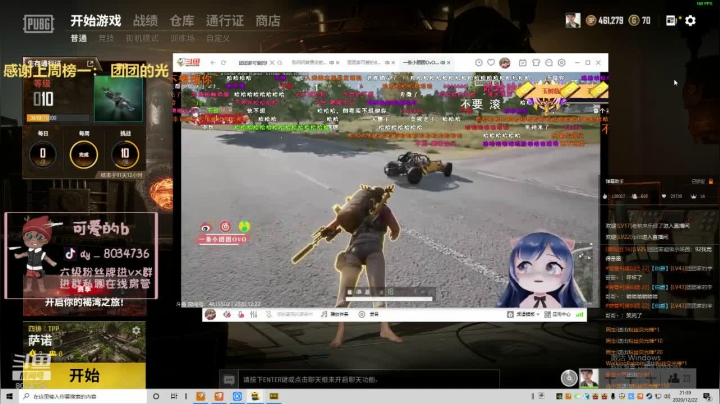Open the daily check-in calendar icon
720x404 pixels.
(x=523, y=62)
